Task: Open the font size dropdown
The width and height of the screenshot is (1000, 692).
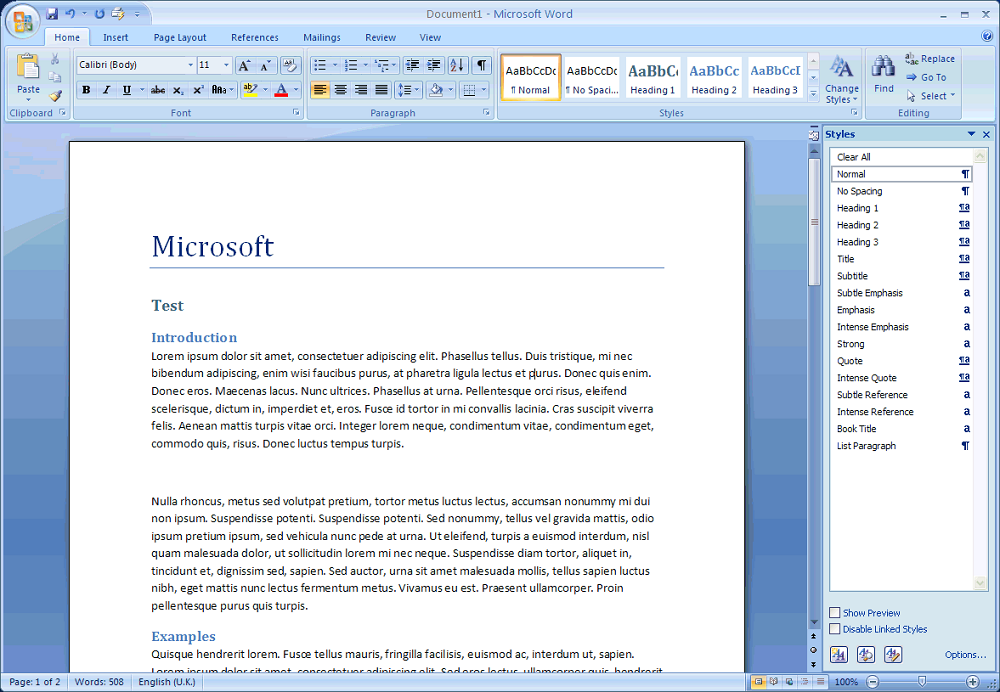Action: (226, 65)
